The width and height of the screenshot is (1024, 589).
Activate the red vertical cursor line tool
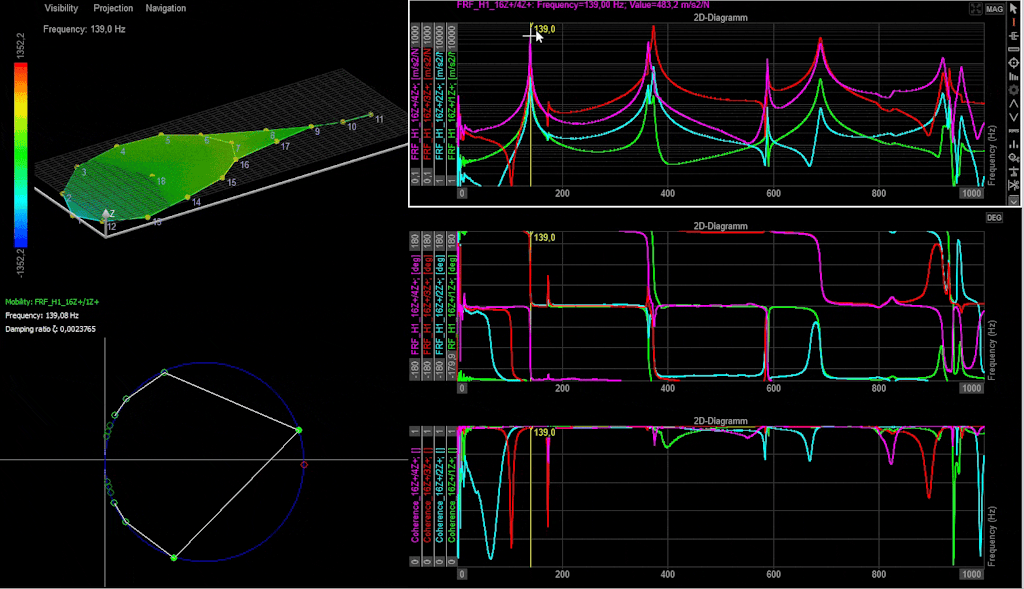point(1014,22)
